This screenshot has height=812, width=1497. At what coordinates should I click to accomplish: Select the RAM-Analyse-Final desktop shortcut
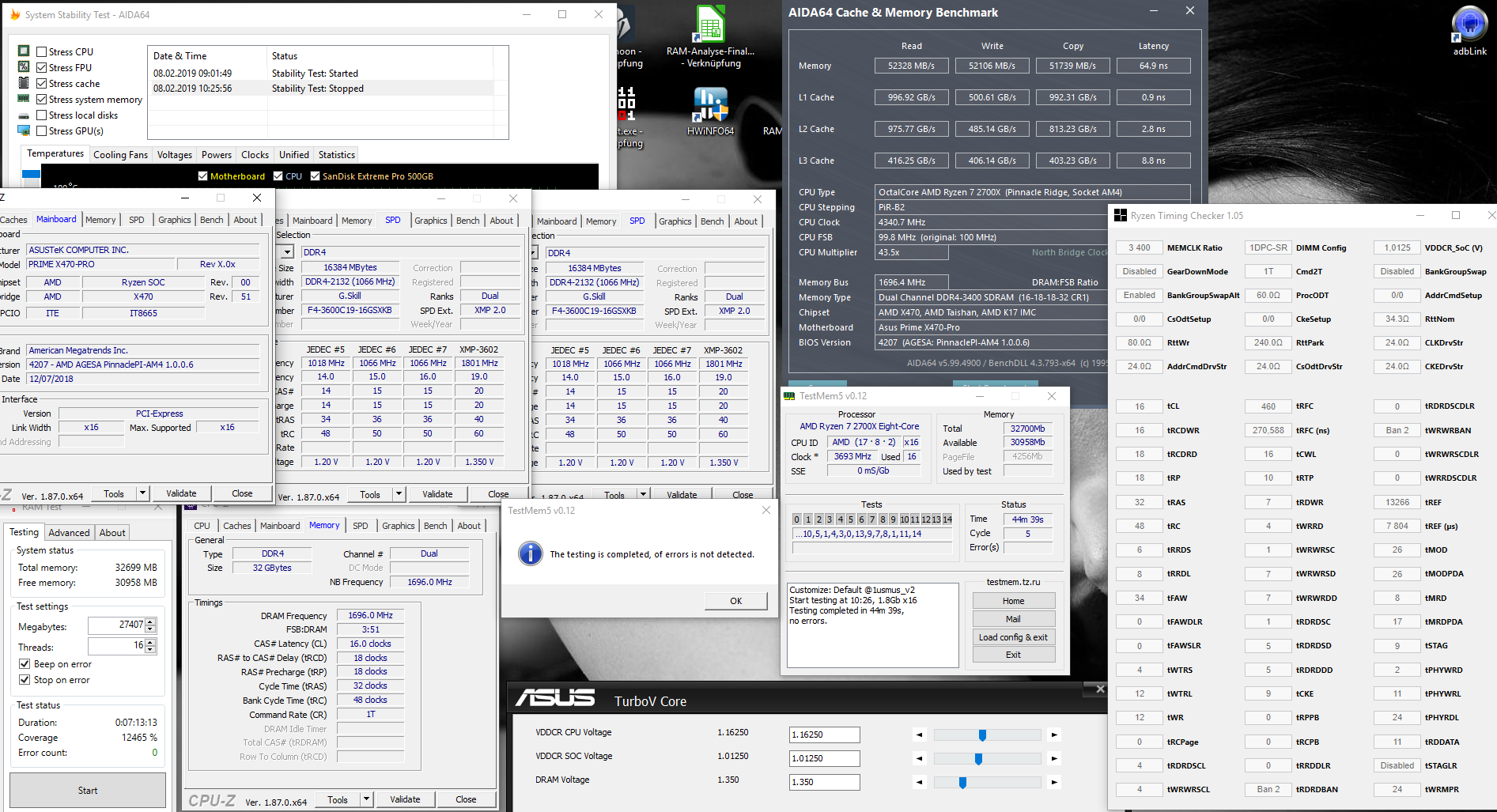click(710, 36)
